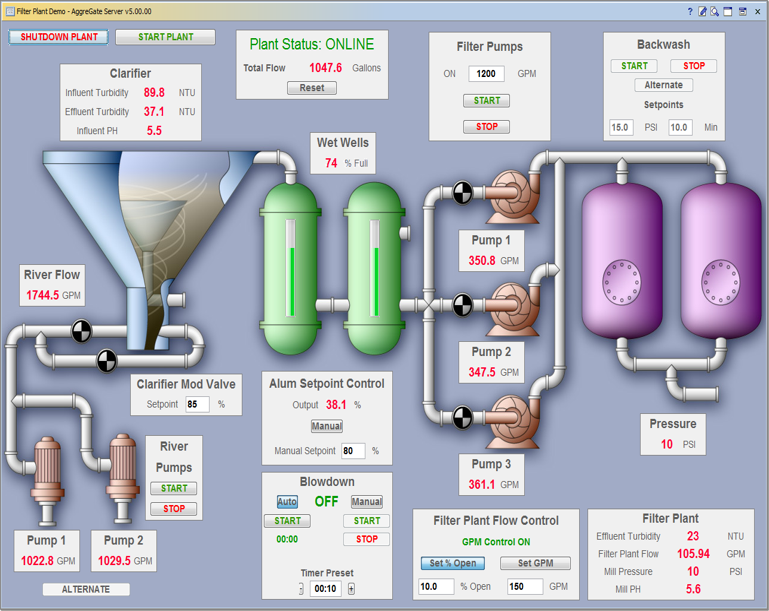The image size is (769, 611).
Task: Click the lower clarifier bypass valve icon
Action: click(106, 361)
